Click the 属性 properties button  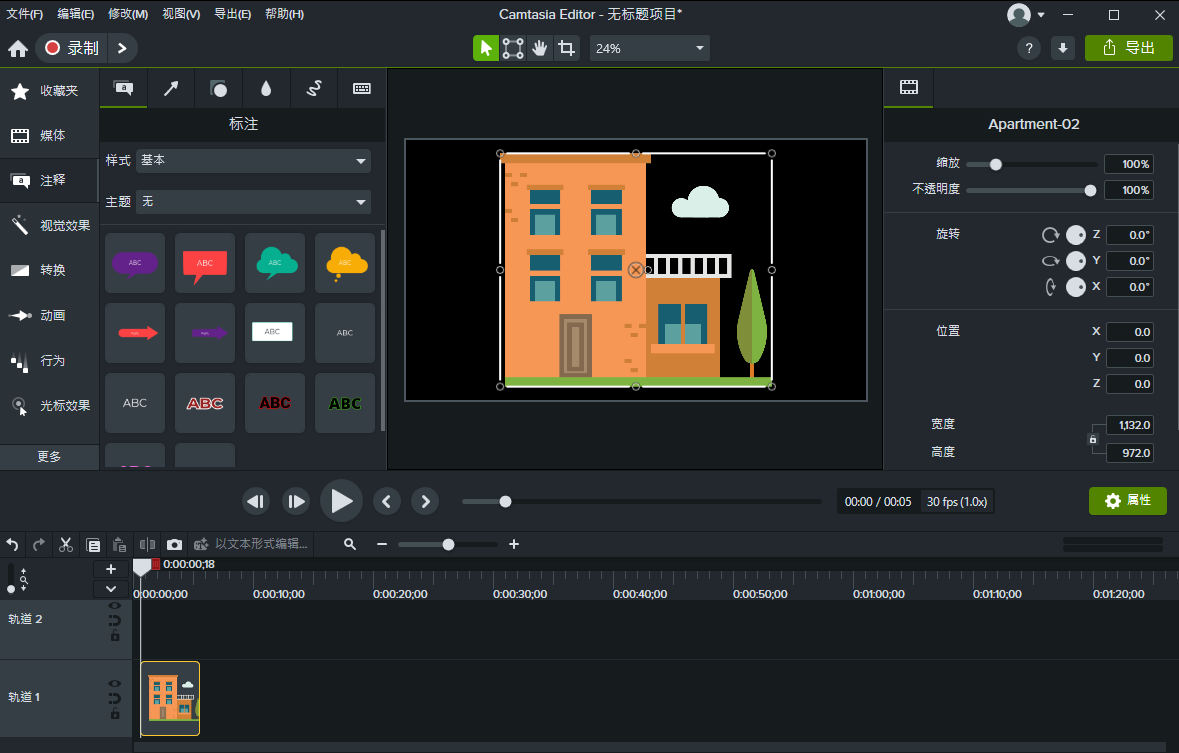pyautogui.click(x=1127, y=501)
